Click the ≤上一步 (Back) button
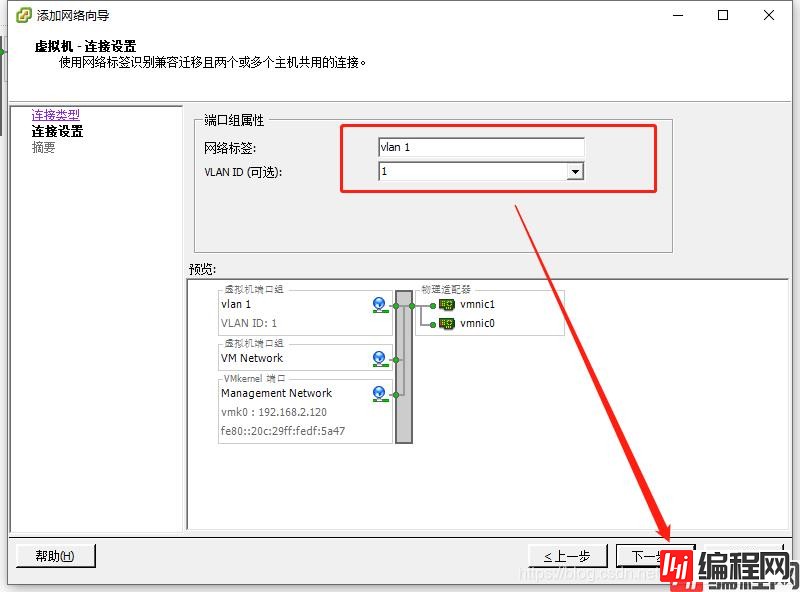The height and width of the screenshot is (592, 800). tap(566, 555)
